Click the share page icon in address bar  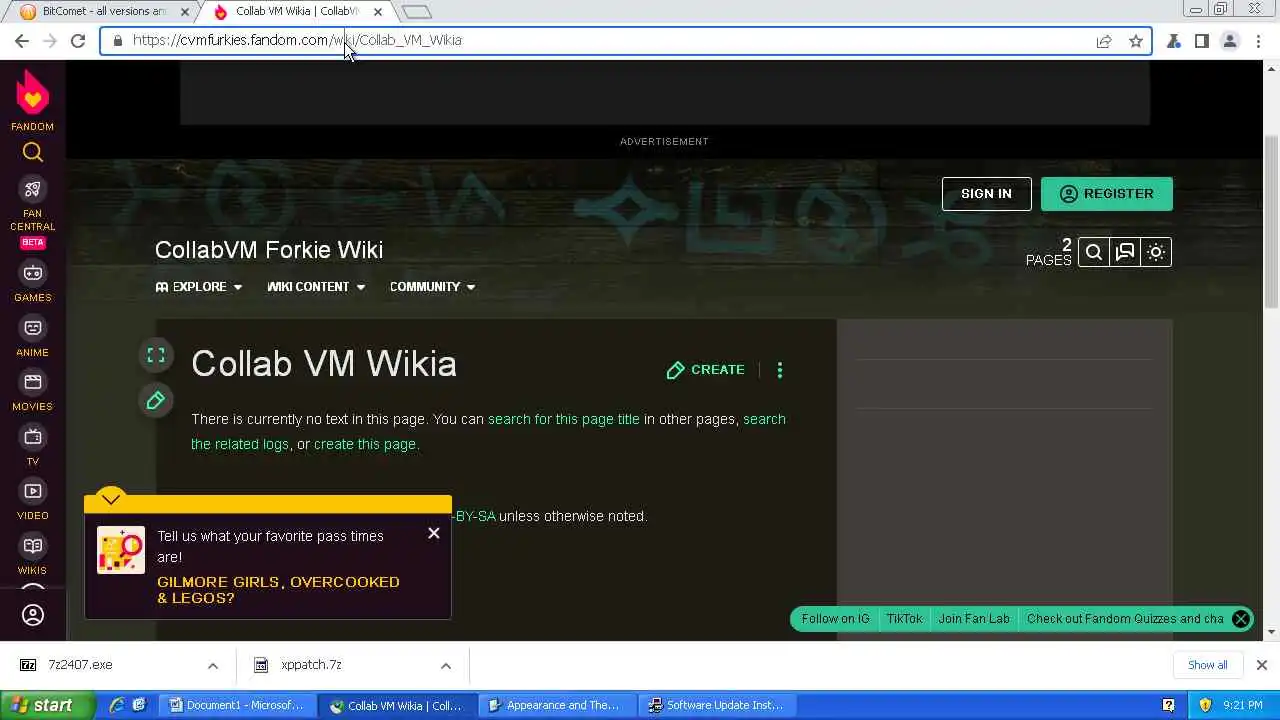(x=1104, y=41)
